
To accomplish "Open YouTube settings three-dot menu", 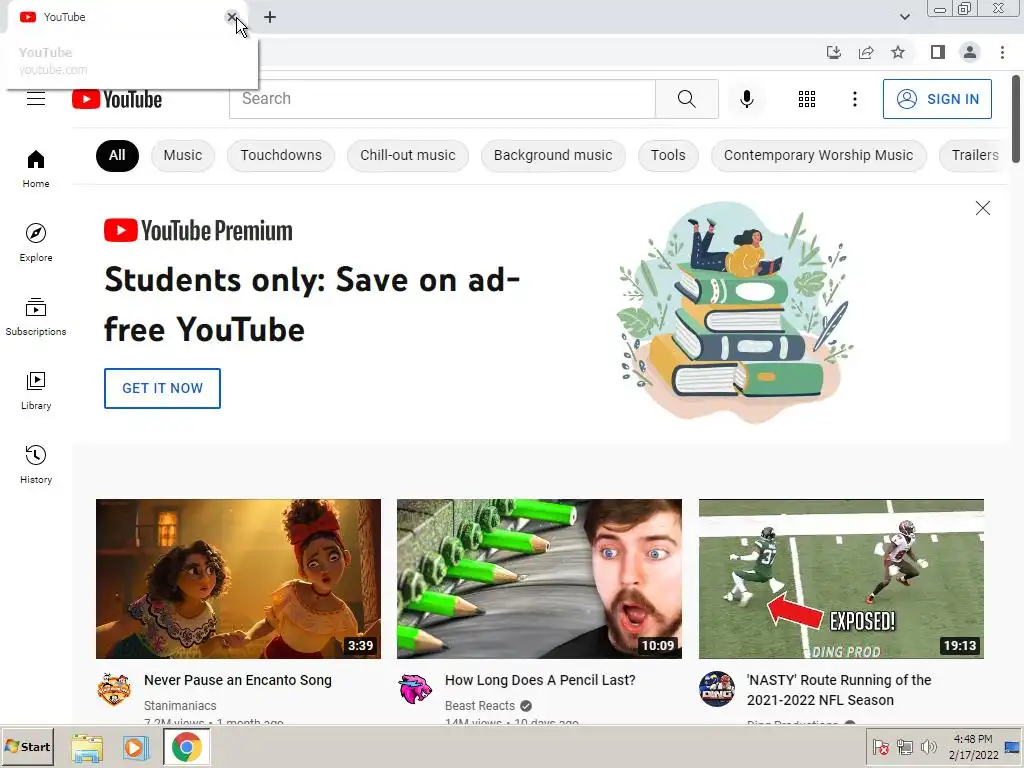I will [854, 99].
